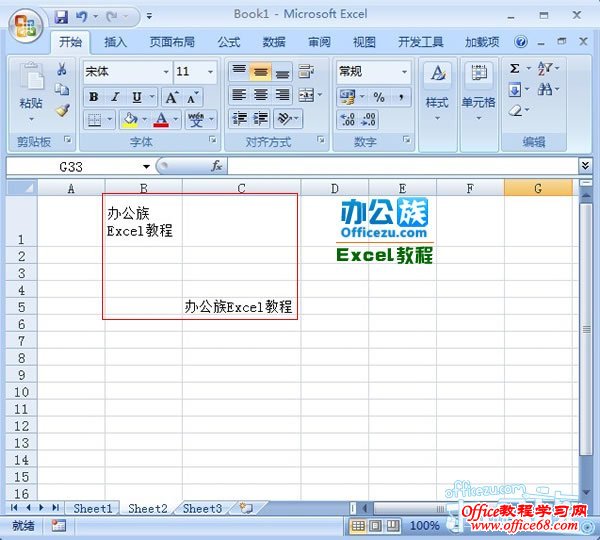The width and height of the screenshot is (600, 540).
Task: Open the font name dropdown 宋体
Action: click(166, 72)
